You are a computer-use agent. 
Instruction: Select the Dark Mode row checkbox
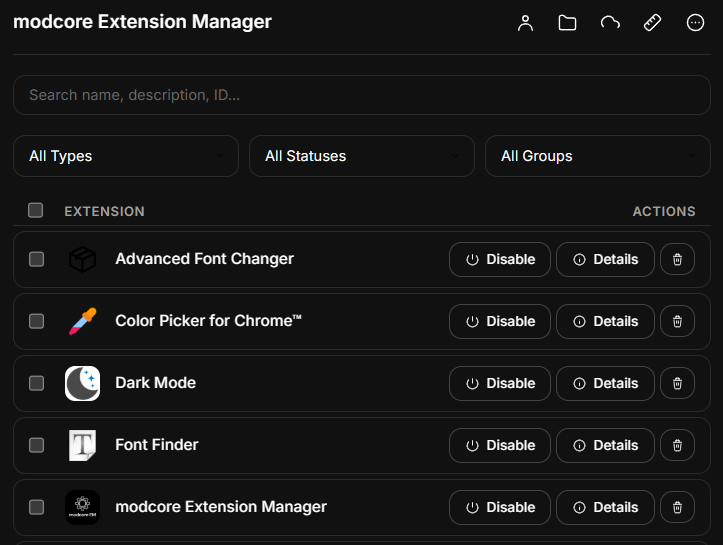[x=36, y=383]
